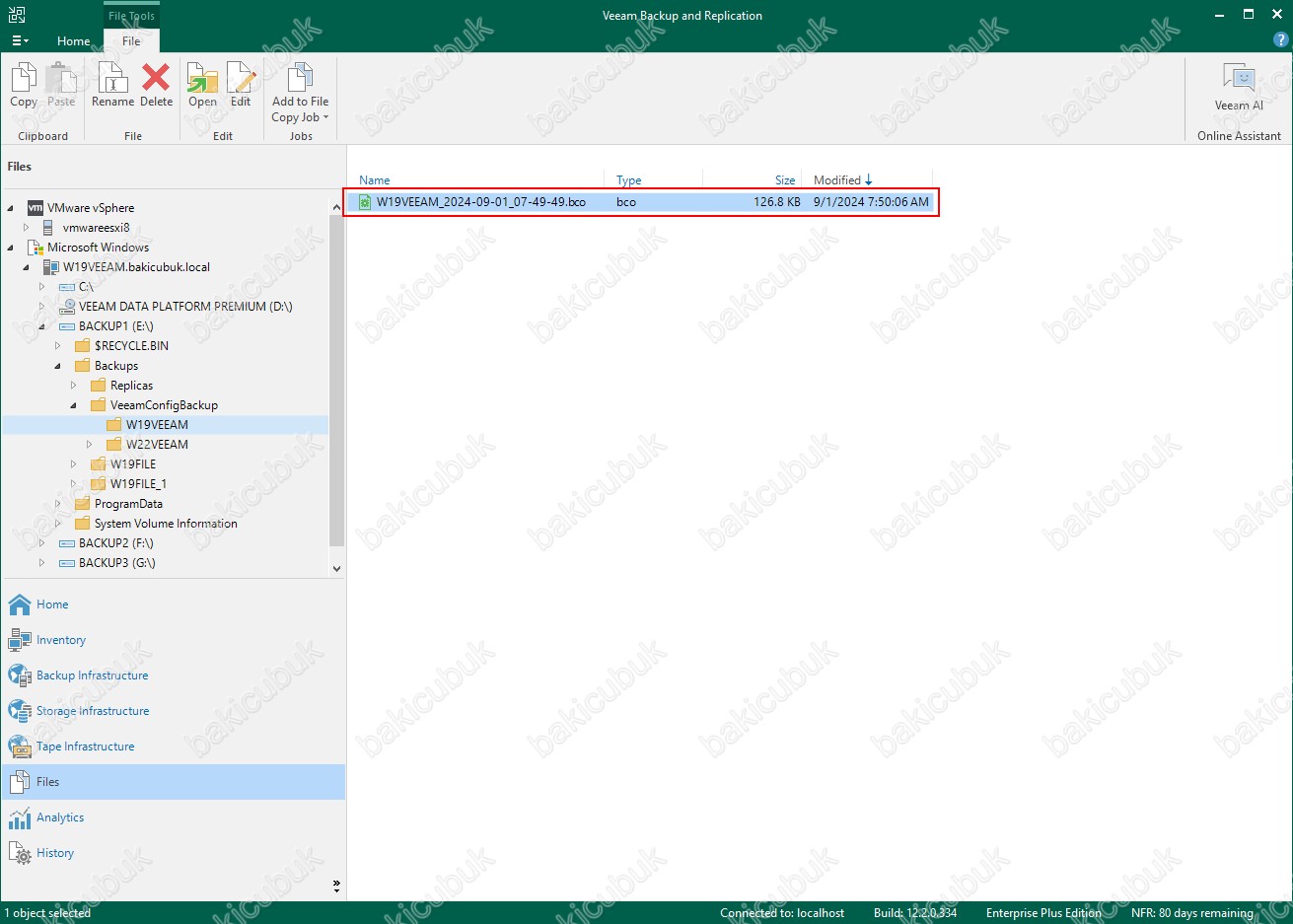
Task: Click the Inventory navigation pane icon
Action: click(20, 640)
